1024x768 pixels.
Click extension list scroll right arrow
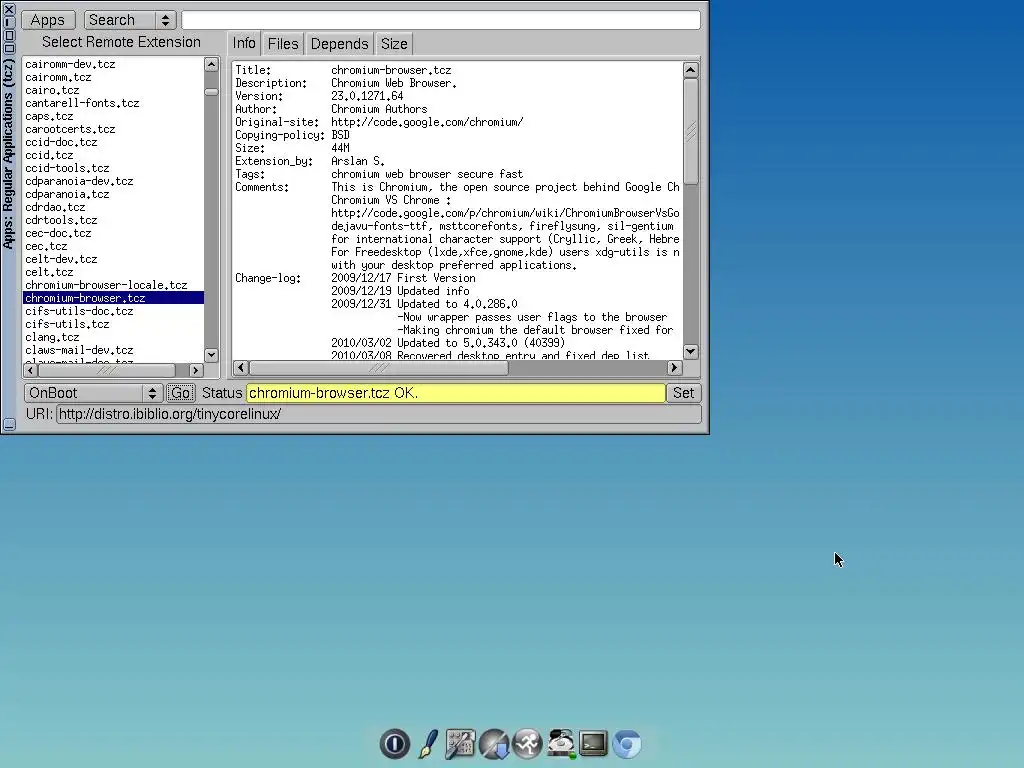tap(195, 370)
